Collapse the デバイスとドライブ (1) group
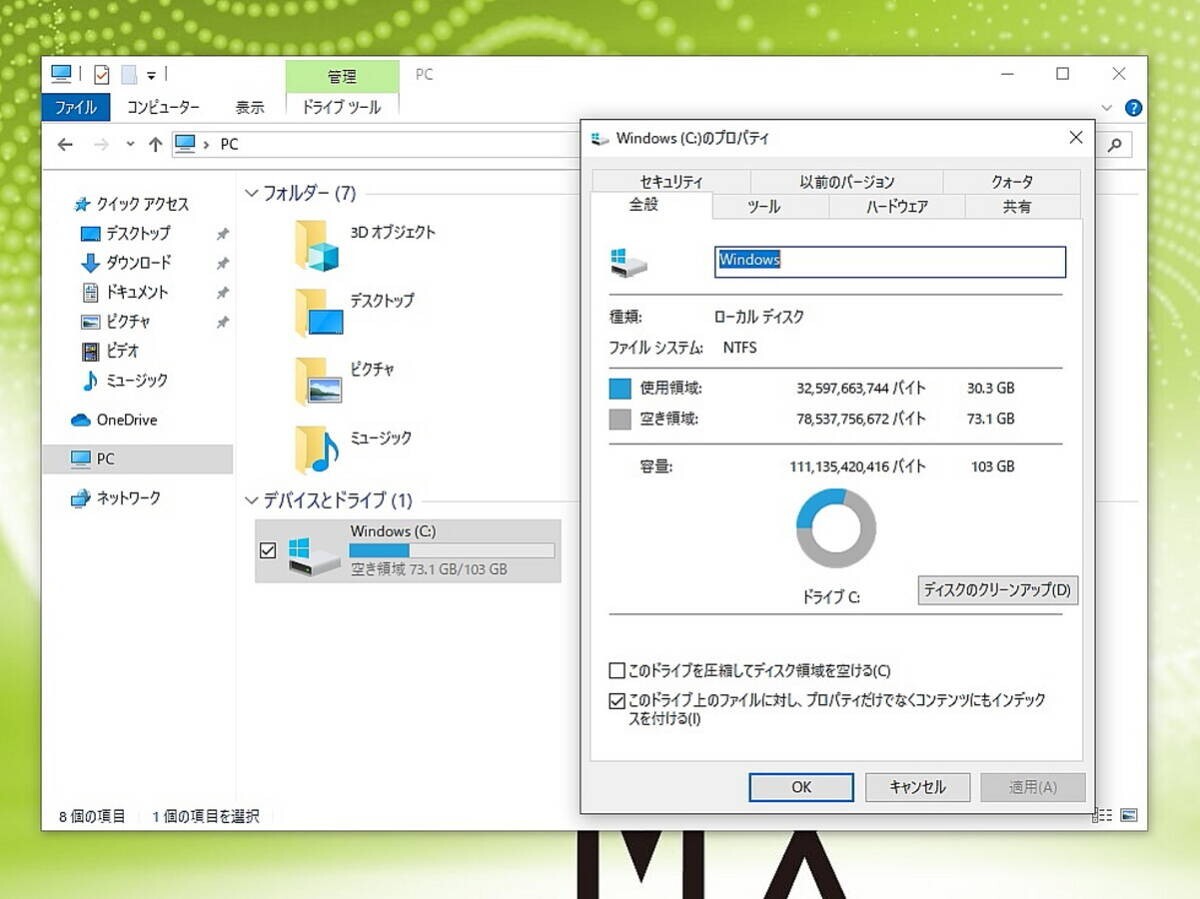The width and height of the screenshot is (1200, 899). pos(251,500)
